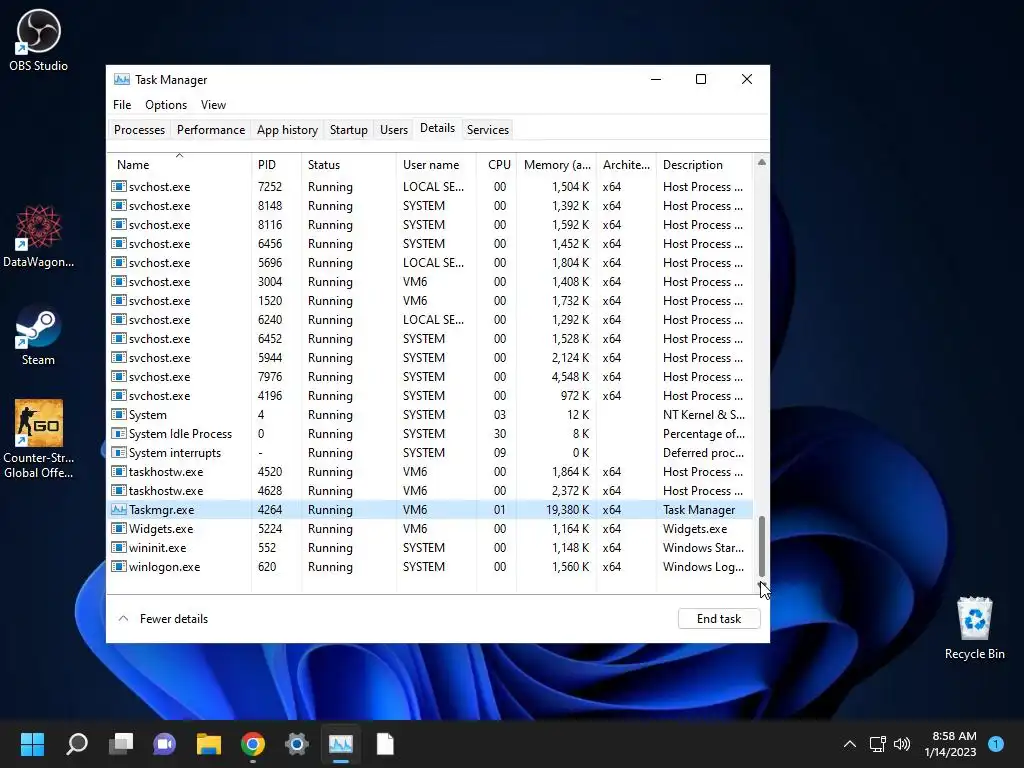Click the Taskmgr.exe process icon
The image size is (1024, 768).
tap(118, 509)
